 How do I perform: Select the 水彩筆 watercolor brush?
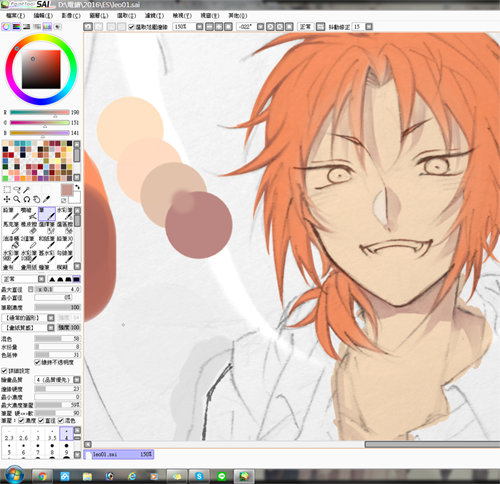tap(65, 214)
